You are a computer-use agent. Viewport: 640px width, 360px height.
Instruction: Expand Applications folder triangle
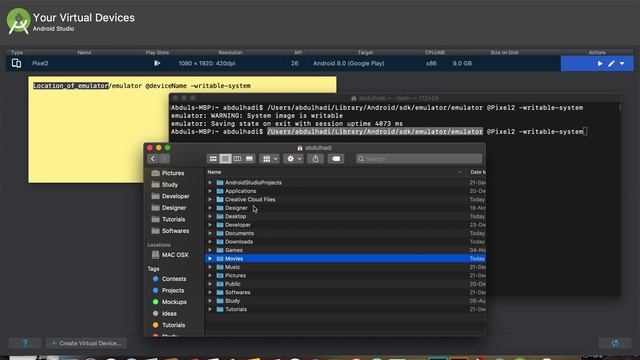pyautogui.click(x=210, y=191)
